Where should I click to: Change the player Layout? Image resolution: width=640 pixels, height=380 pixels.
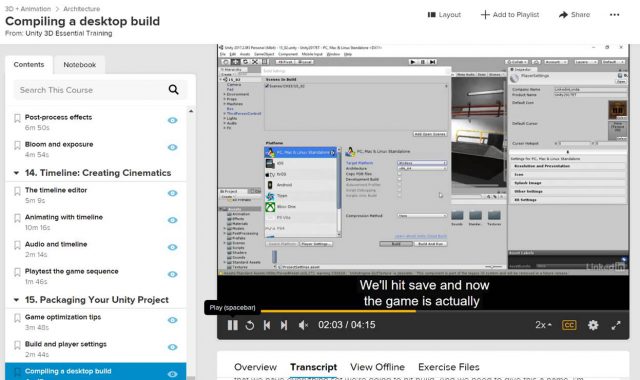(444, 15)
